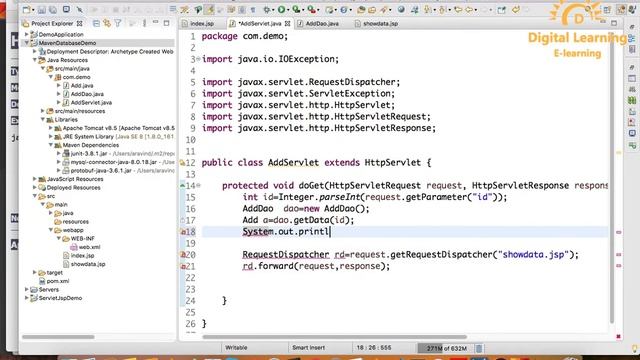The width and height of the screenshot is (640, 360).
Task: Close the AddServlet.java editor tab
Action: (x=287, y=24)
